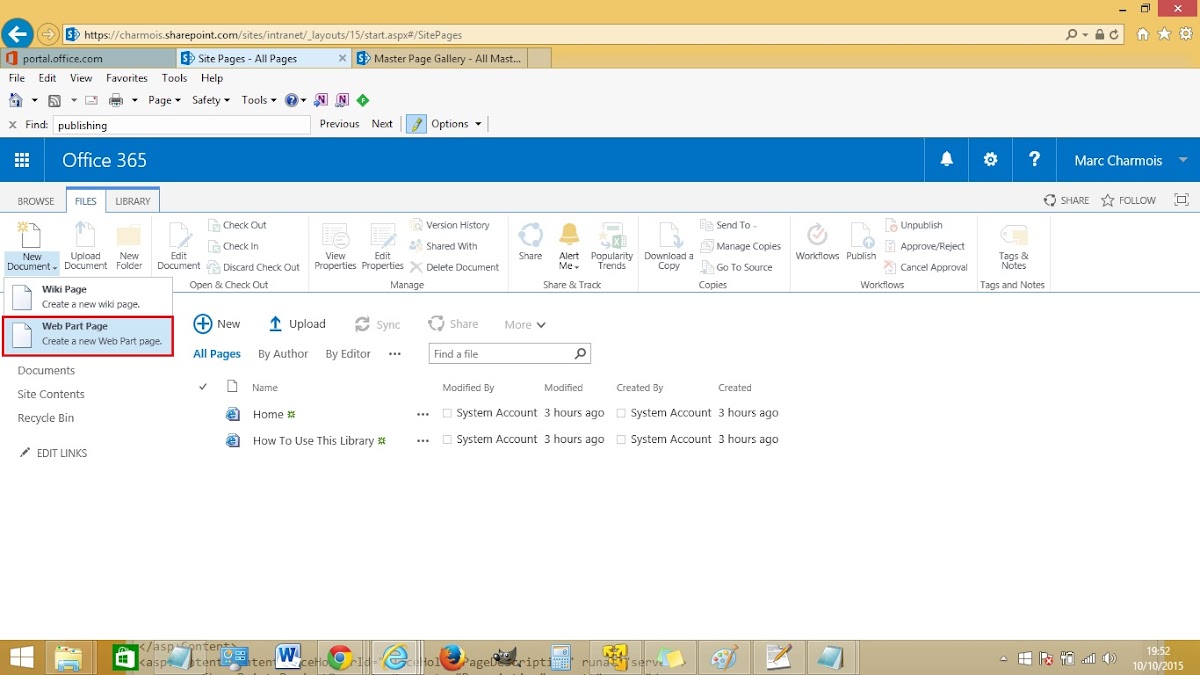Viewport: 1200px width, 675px height.
Task: Click the New Folder ribbon icon
Action: (129, 246)
